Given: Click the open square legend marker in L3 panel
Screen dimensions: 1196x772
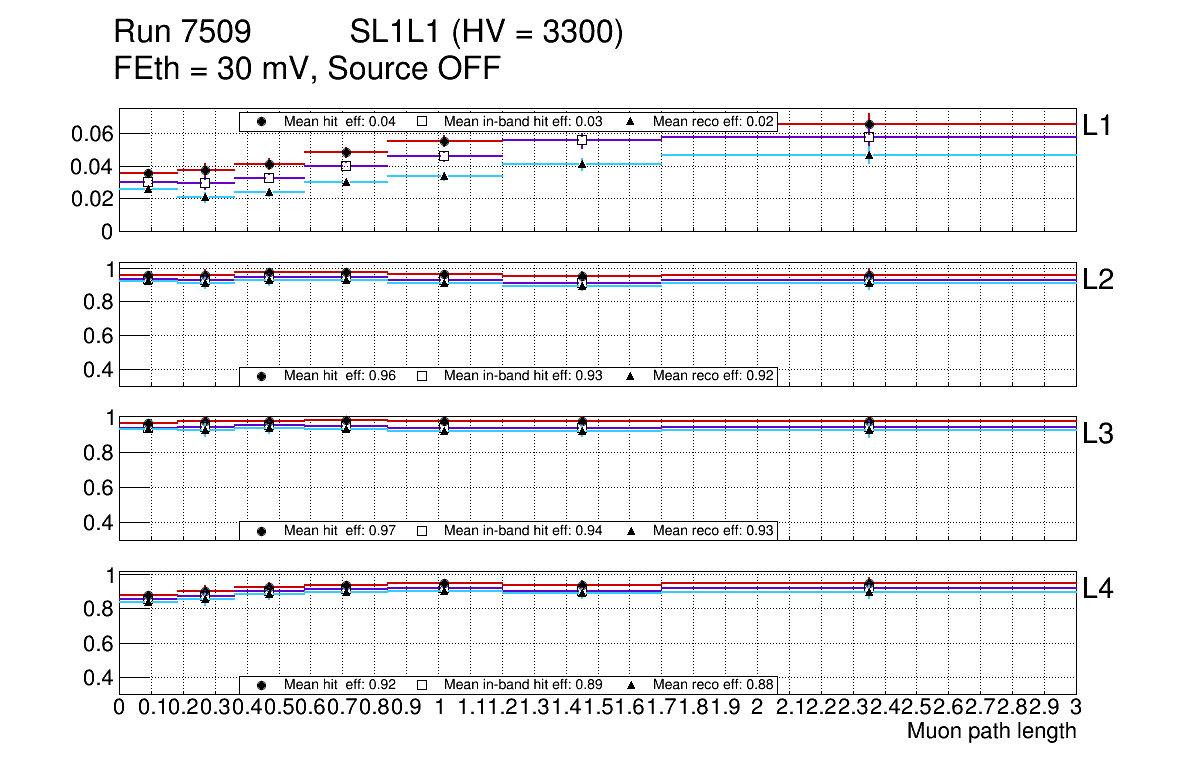Looking at the screenshot, I should [422, 530].
